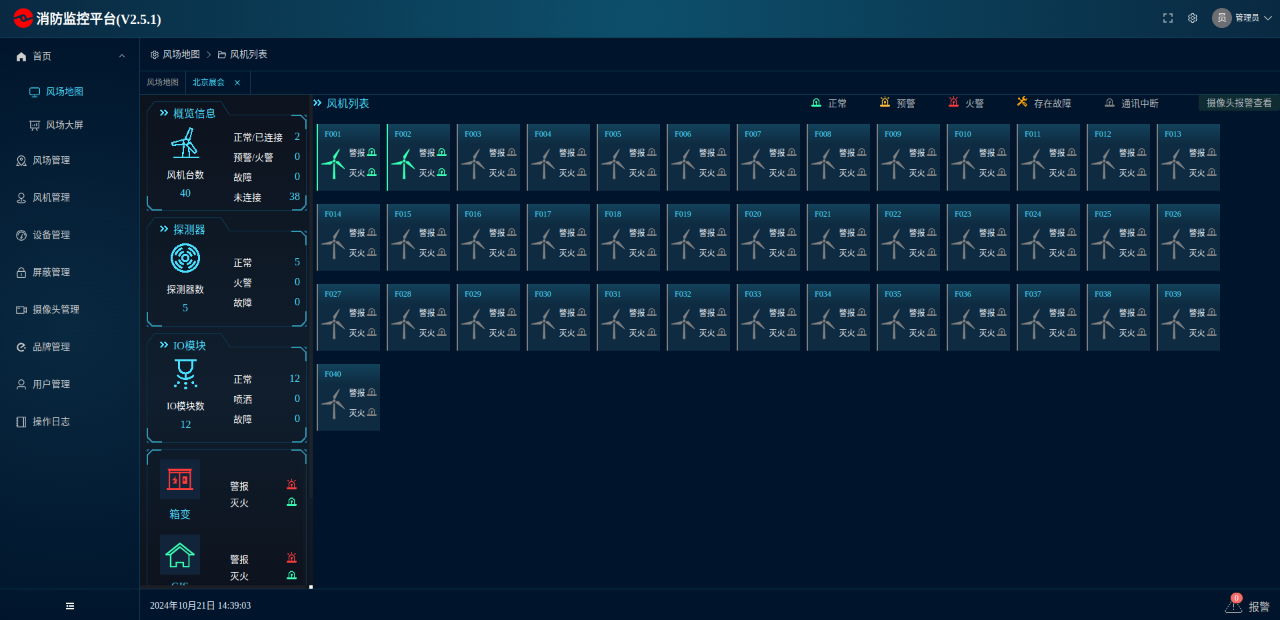The width and height of the screenshot is (1280, 620).
Task: Open settings via the gear icon
Action: [x=1192, y=18]
